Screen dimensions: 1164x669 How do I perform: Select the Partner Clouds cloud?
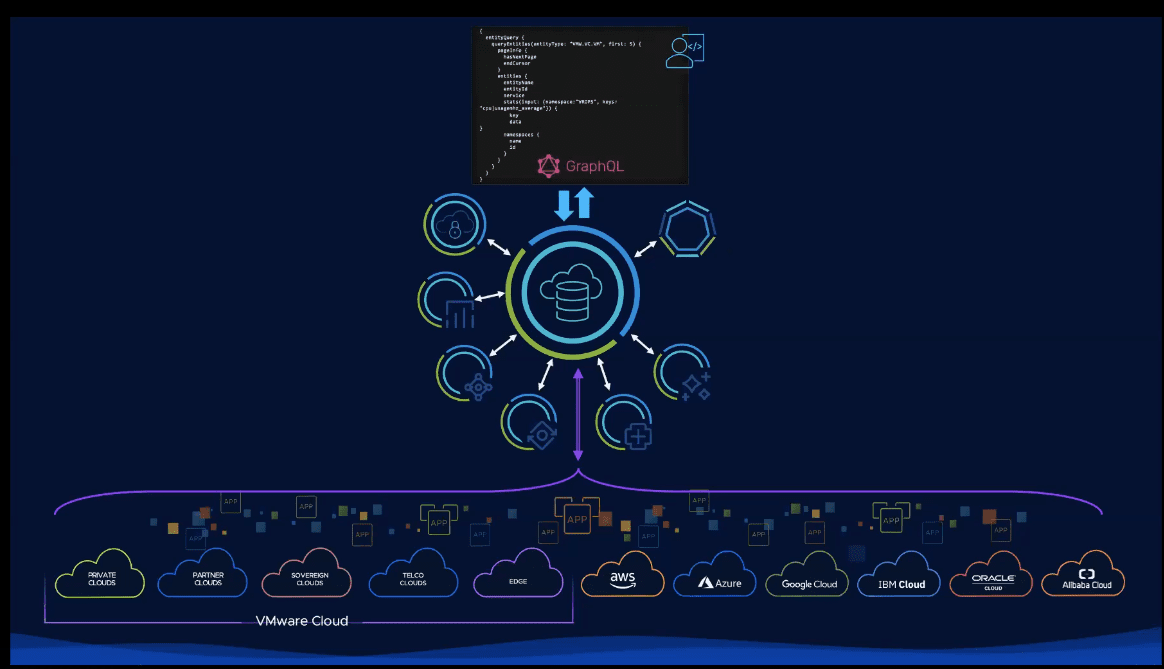[203, 574]
